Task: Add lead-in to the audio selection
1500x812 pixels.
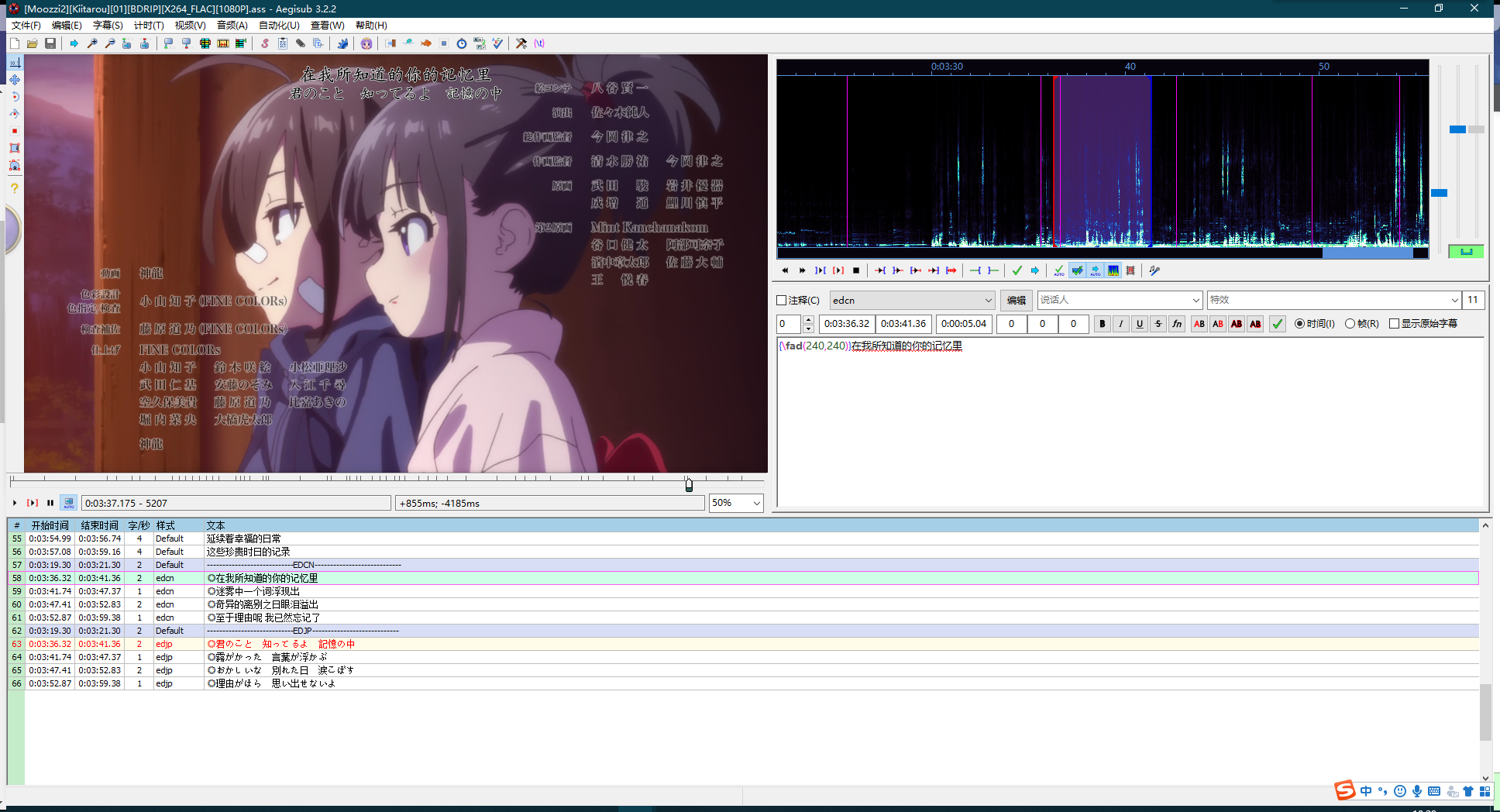Action: 975,270
